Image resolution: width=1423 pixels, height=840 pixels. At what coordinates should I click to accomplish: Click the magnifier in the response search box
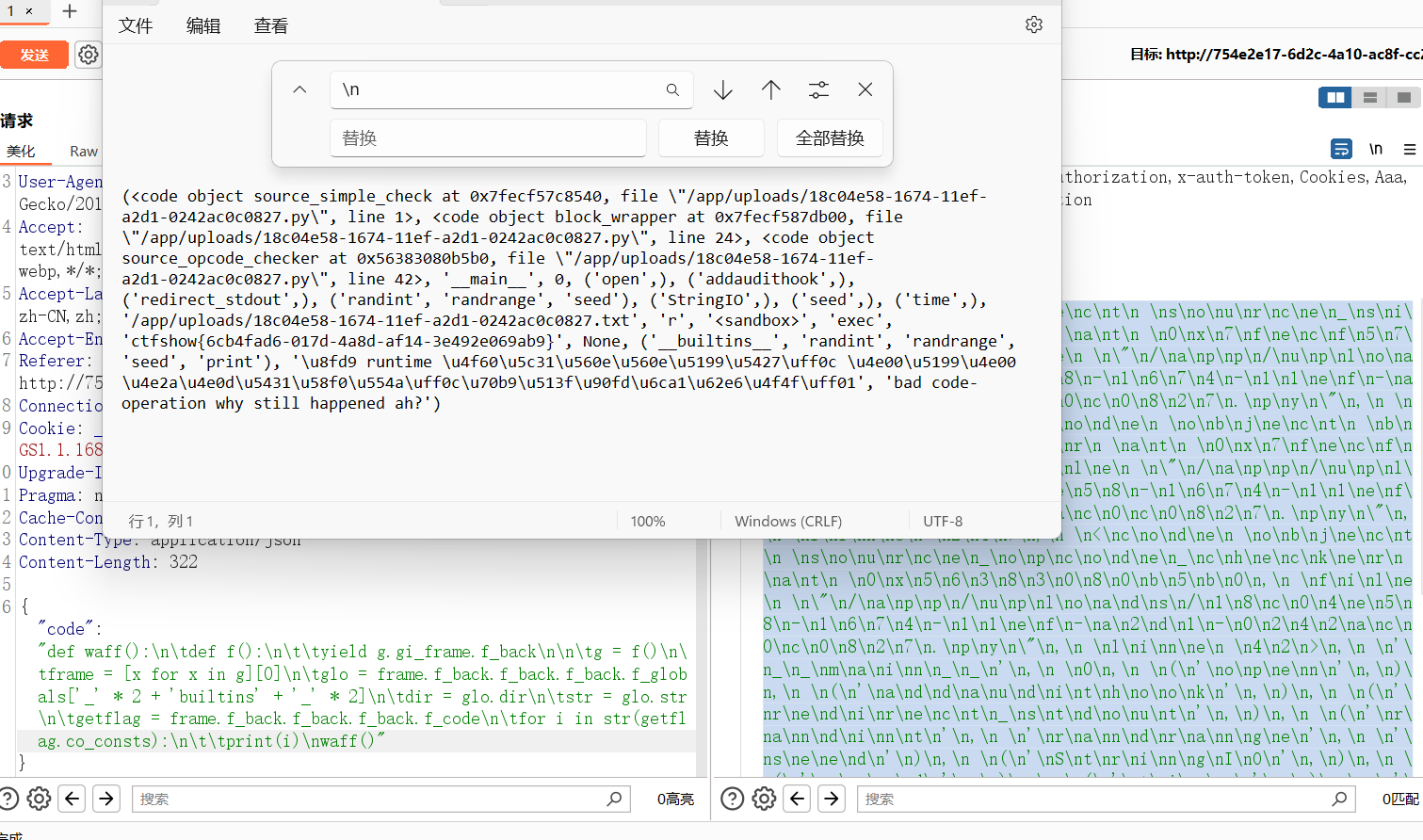pos(1340,799)
